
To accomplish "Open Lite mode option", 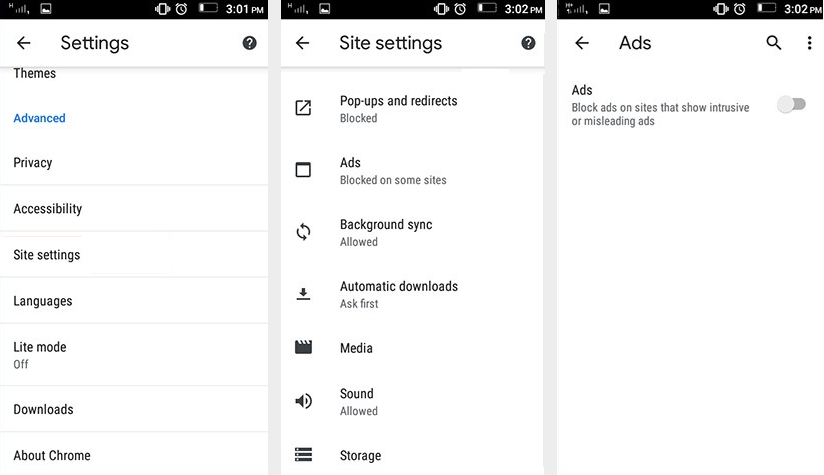I will click(40, 354).
